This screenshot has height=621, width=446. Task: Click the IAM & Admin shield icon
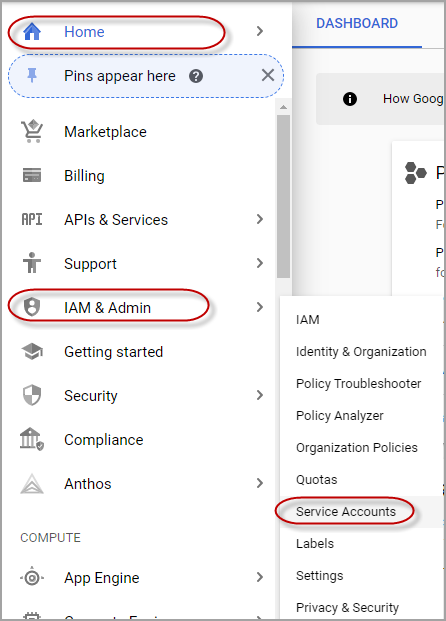click(x=32, y=307)
